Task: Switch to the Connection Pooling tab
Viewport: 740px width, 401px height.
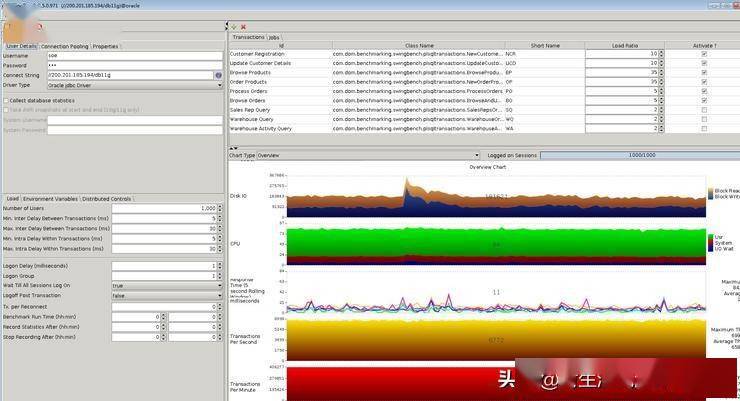Action: coord(64,46)
